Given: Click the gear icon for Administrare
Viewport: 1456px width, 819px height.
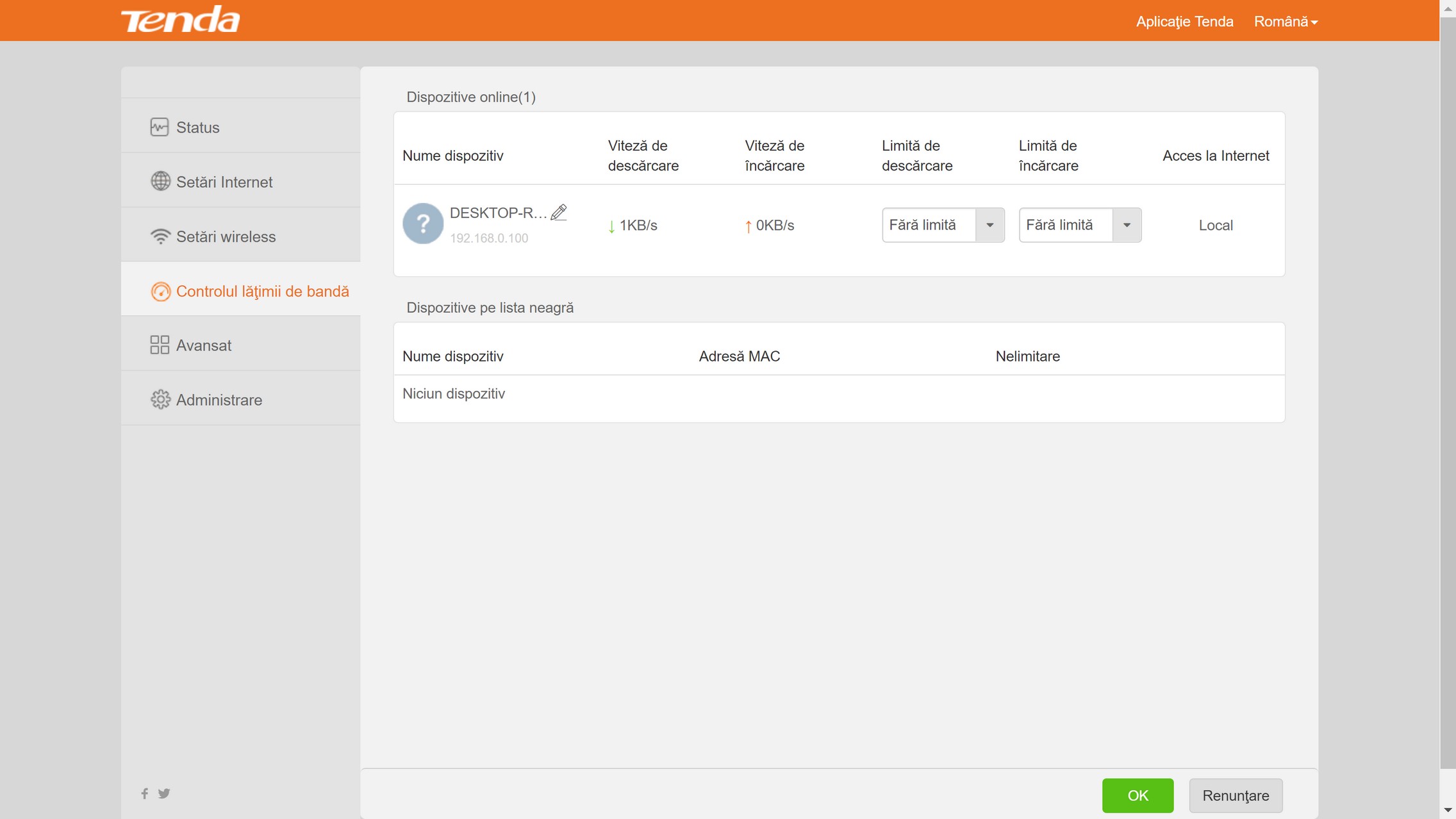Looking at the screenshot, I should pos(160,399).
